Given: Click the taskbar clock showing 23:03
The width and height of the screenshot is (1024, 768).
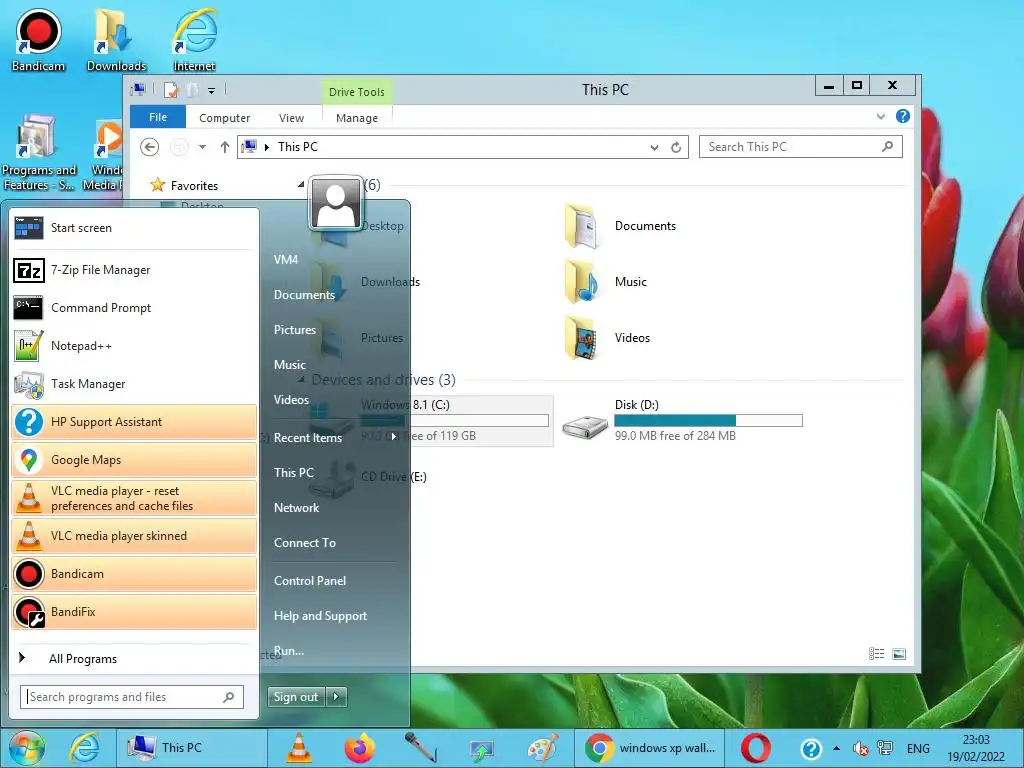Looking at the screenshot, I should (976, 748).
